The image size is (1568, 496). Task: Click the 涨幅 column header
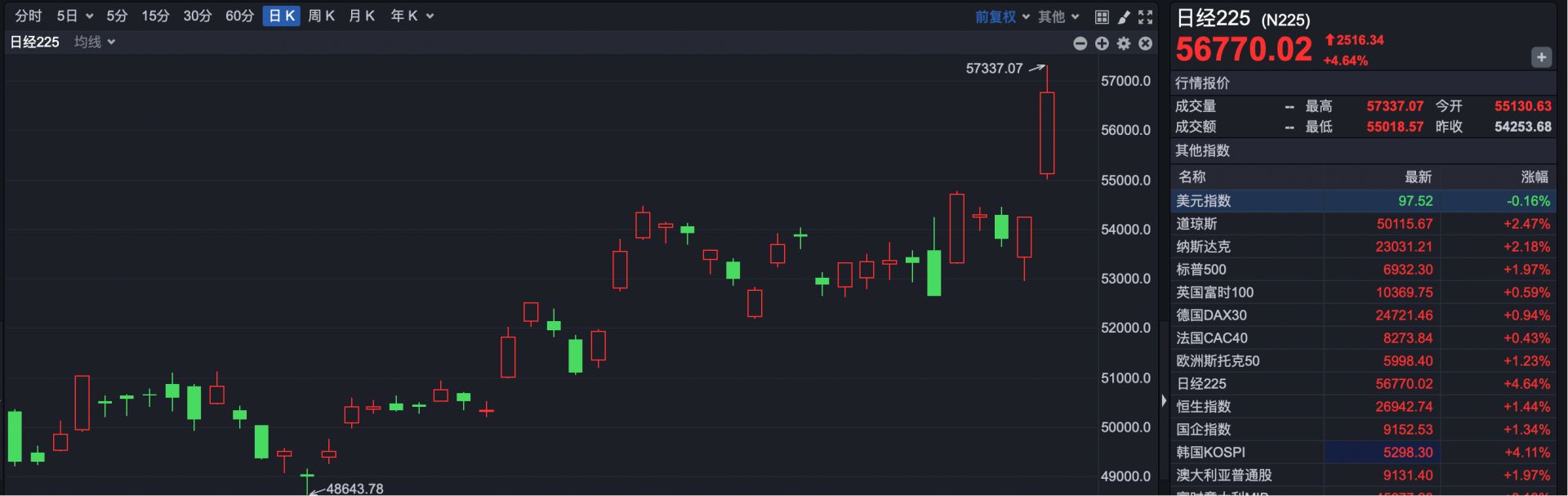(1534, 177)
